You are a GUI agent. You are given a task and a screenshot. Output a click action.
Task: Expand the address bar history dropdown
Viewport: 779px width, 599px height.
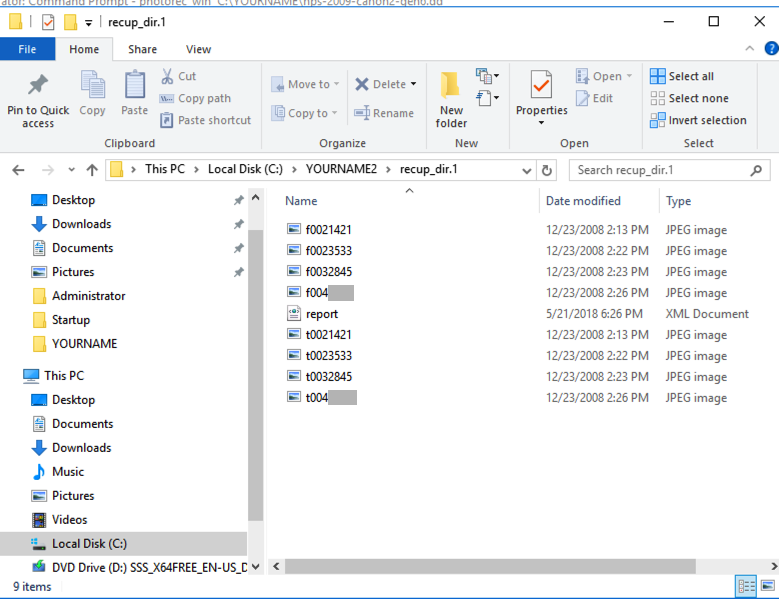pyautogui.click(x=527, y=170)
